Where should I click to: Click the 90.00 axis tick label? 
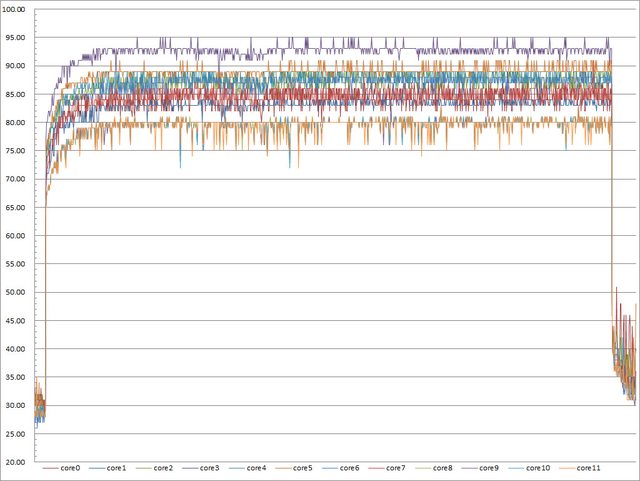coord(17,66)
